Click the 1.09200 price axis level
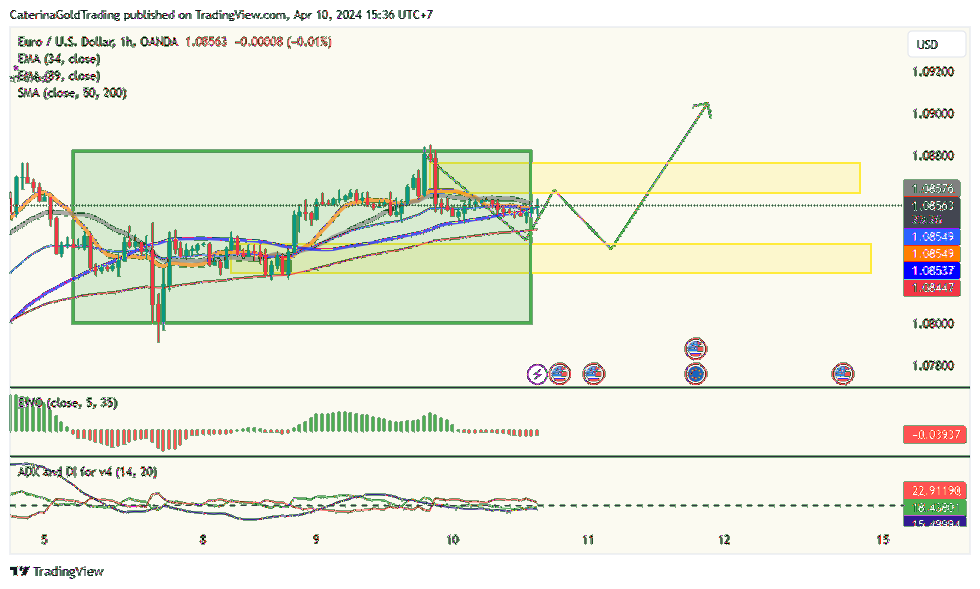 [933, 71]
